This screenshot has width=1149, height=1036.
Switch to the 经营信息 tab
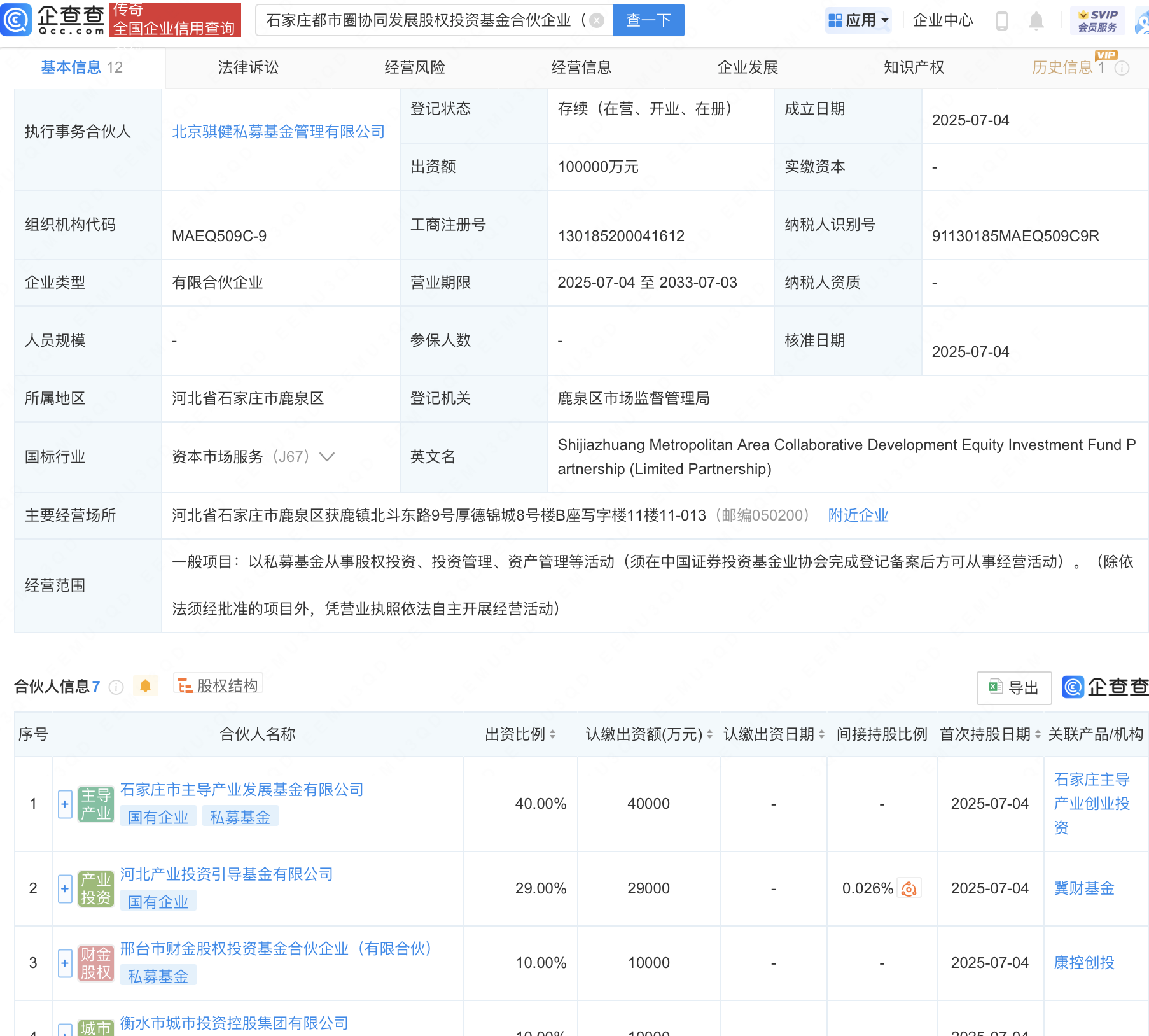pyautogui.click(x=581, y=67)
